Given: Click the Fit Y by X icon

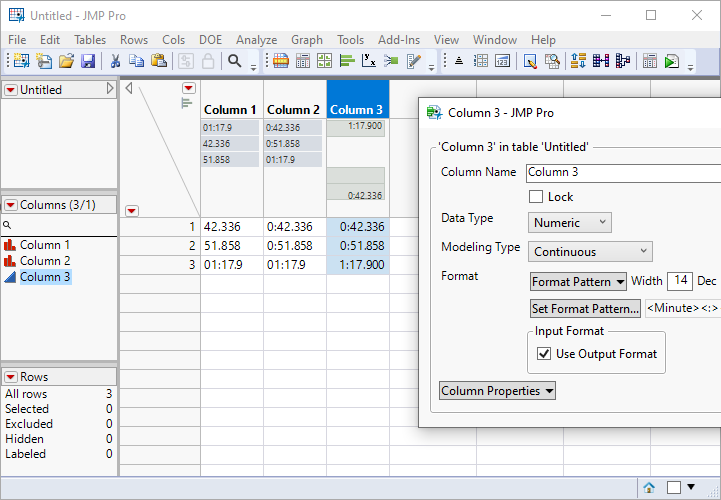Looking at the screenshot, I should [x=369, y=61].
